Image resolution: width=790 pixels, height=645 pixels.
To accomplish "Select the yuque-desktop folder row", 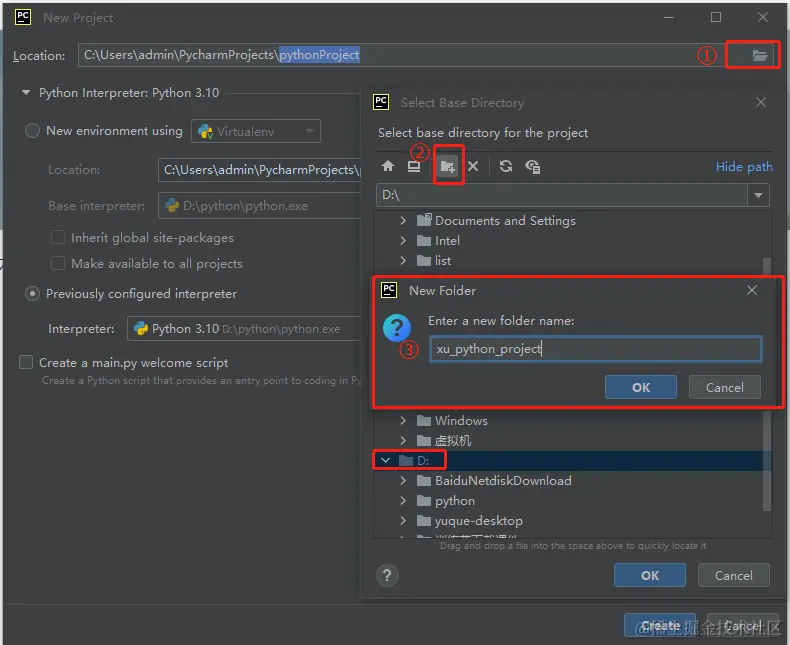I will coord(568,521).
